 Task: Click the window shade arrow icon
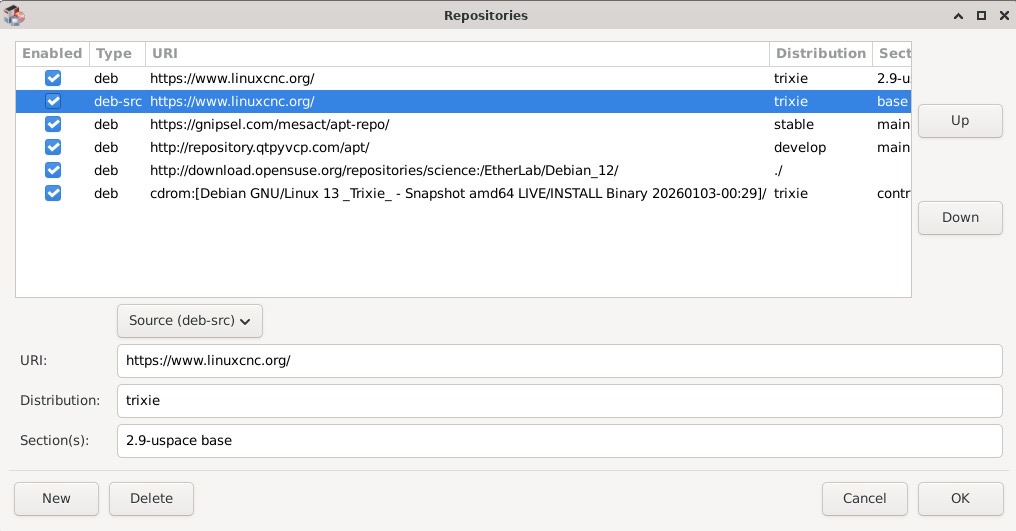coord(959,15)
